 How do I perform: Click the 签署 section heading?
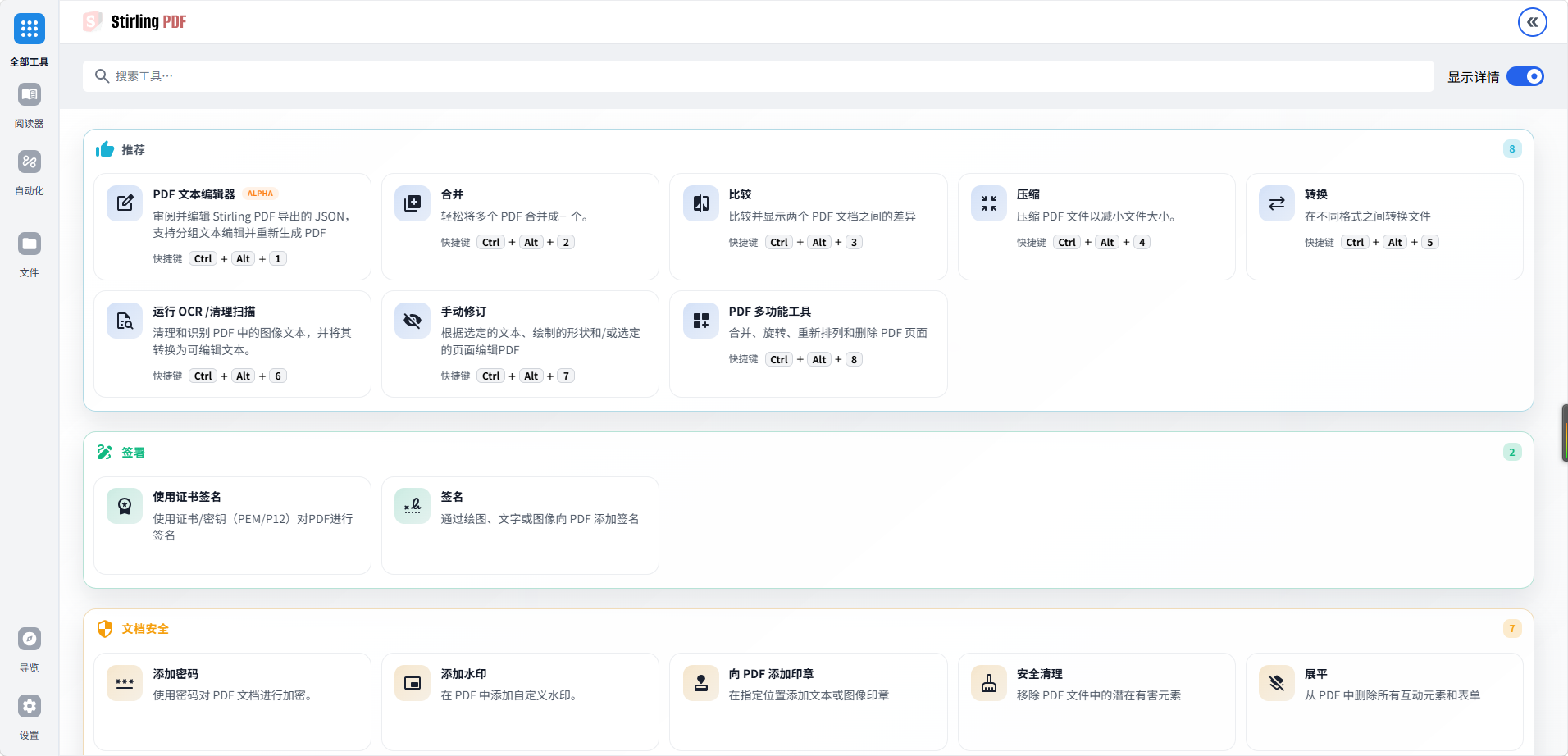(134, 453)
